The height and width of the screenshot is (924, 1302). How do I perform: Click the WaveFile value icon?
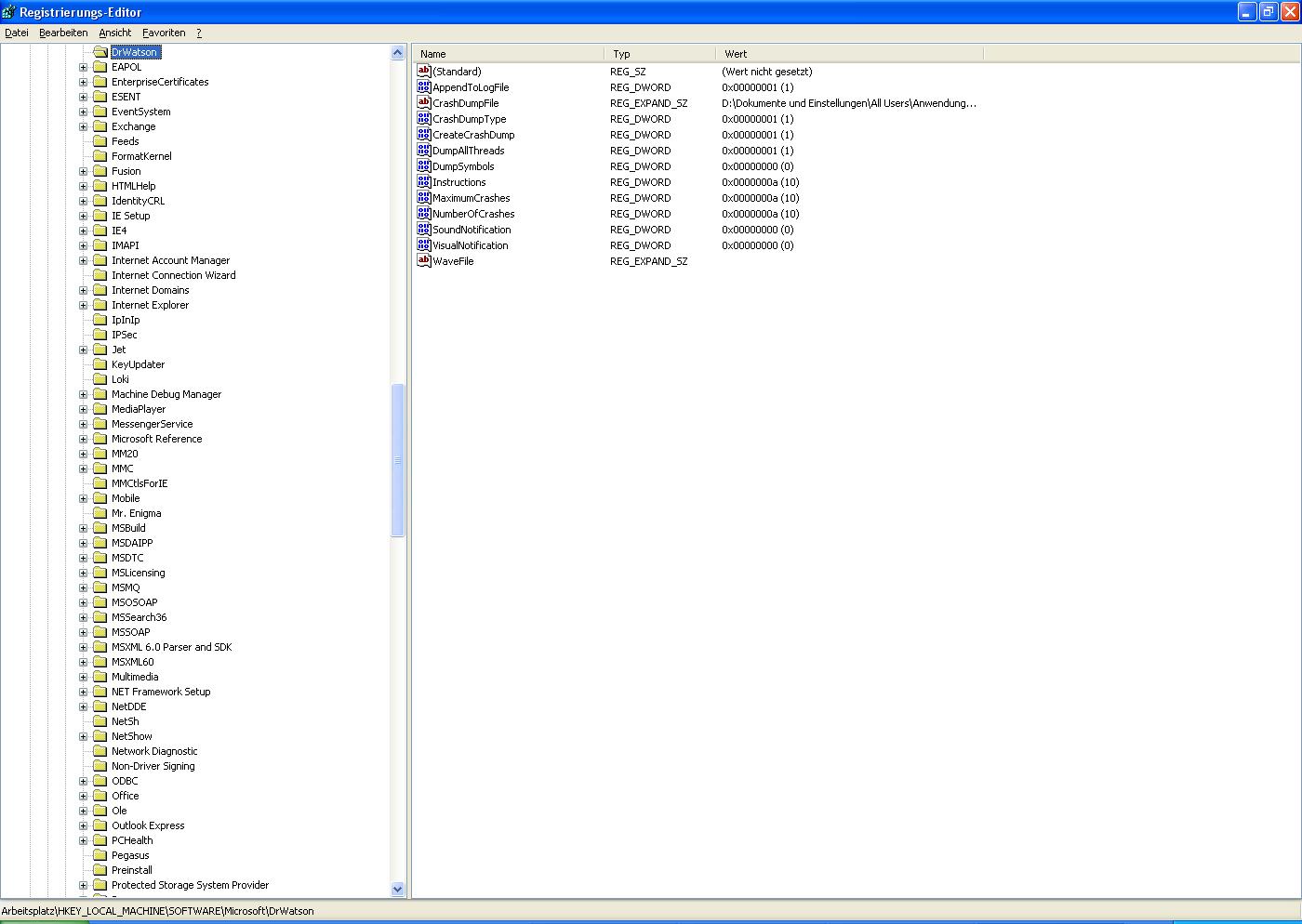click(x=424, y=261)
